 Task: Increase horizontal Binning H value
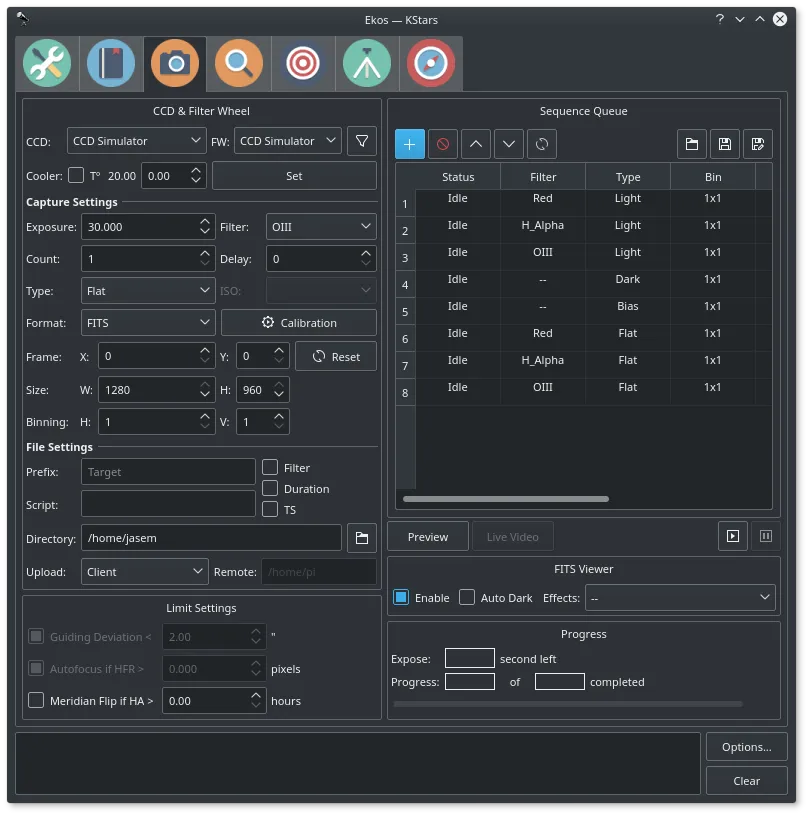coord(205,416)
